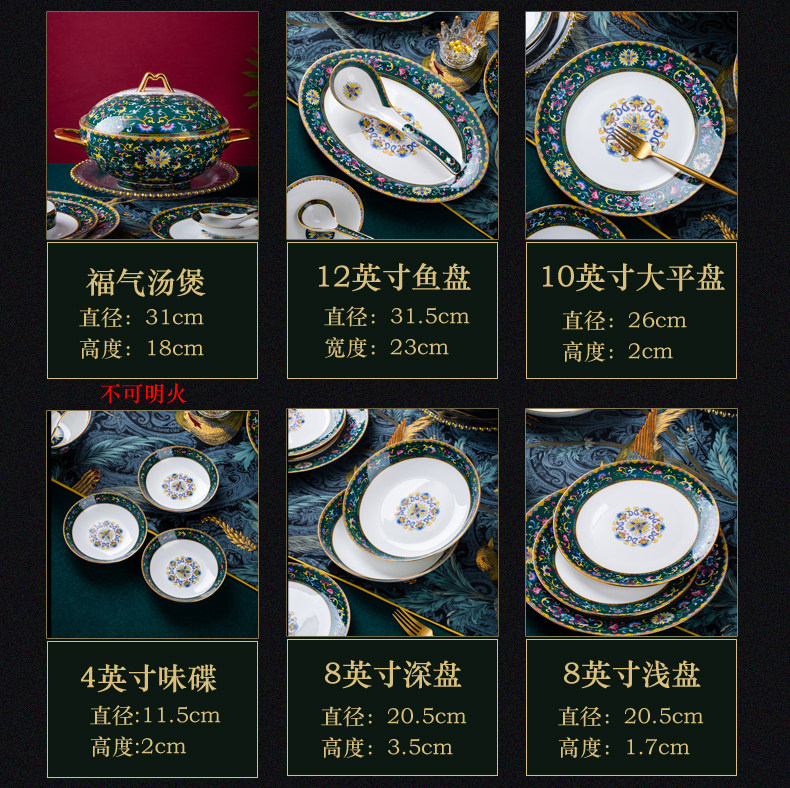Click the soup pot 高度: 18cm line
790x788 pixels.
[142, 349]
